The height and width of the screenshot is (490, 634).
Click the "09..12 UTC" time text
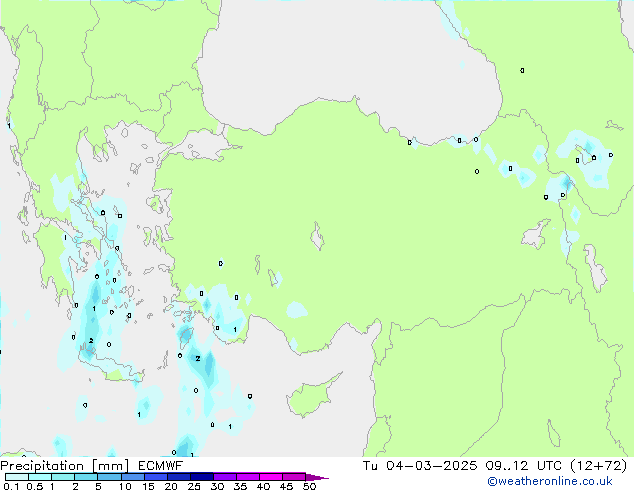click(x=523, y=466)
